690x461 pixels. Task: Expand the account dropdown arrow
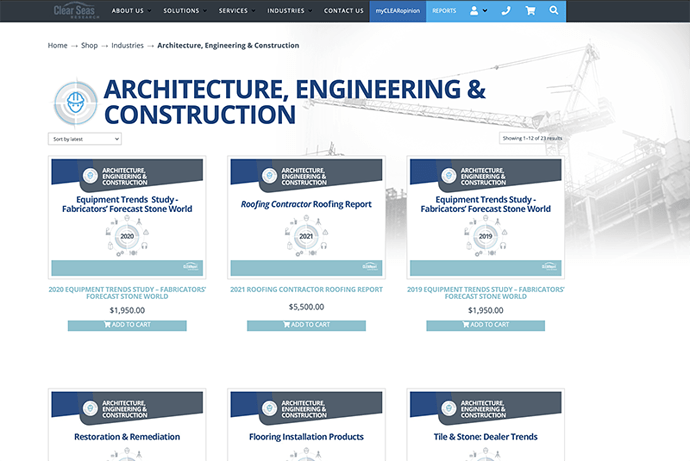pos(485,11)
